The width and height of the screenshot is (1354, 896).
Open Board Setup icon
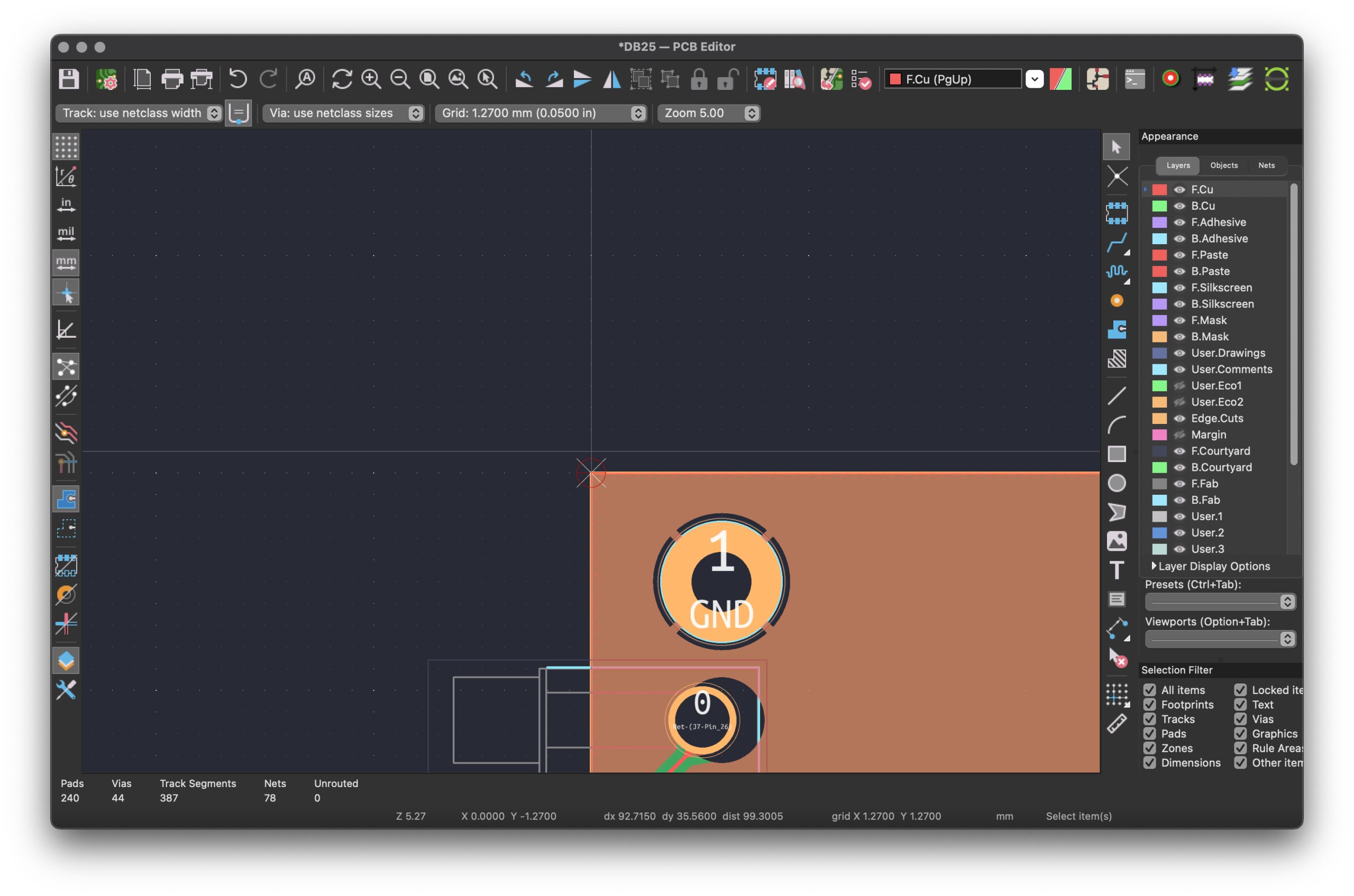click(106, 79)
